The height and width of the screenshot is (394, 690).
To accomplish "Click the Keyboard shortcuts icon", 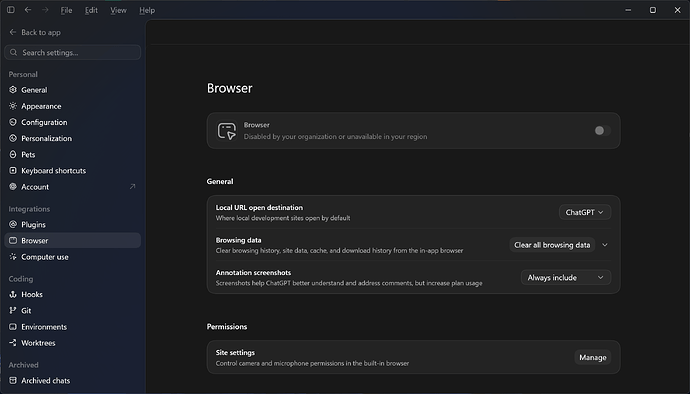I will point(13,170).
